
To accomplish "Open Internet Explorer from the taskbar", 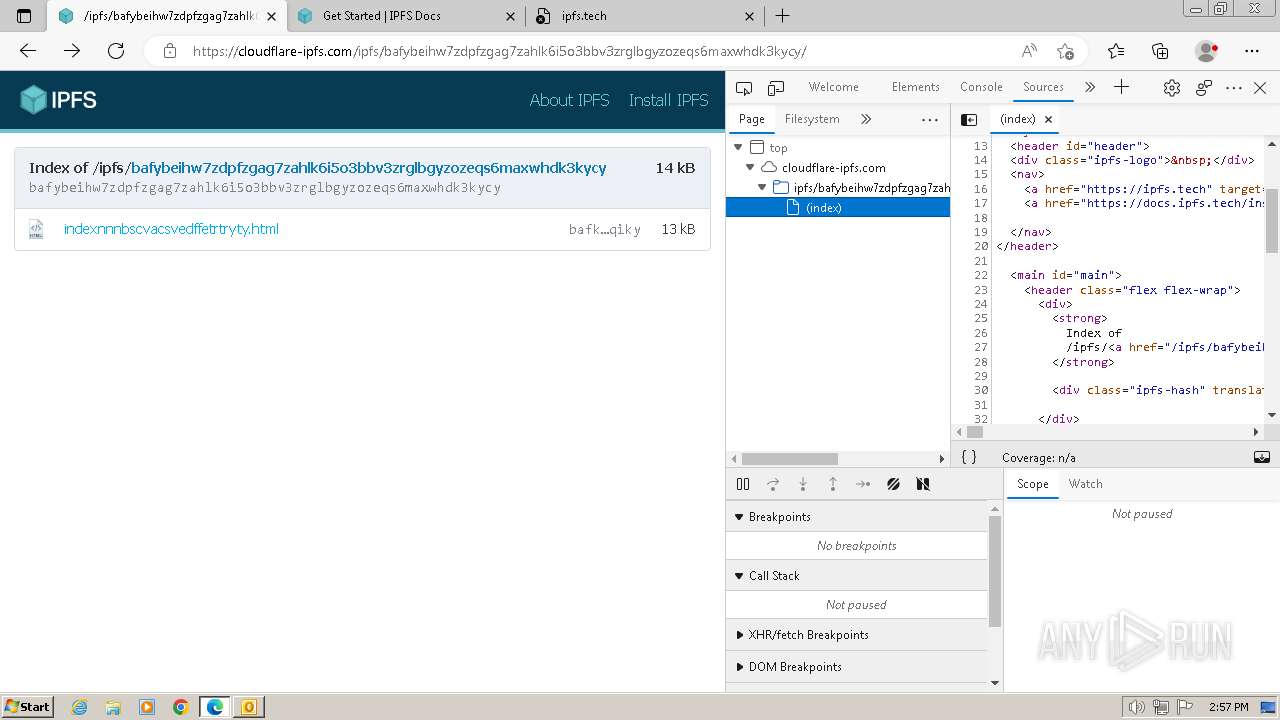I will tap(80, 707).
